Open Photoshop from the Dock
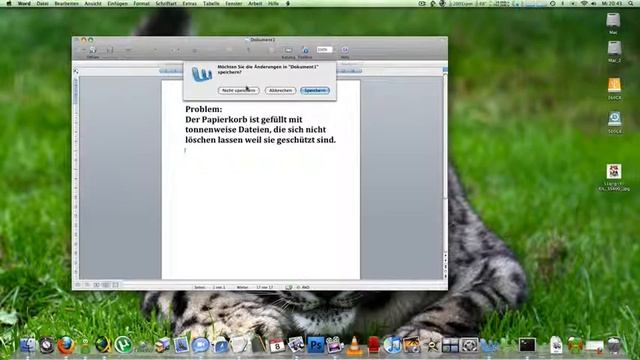 [x=316, y=345]
